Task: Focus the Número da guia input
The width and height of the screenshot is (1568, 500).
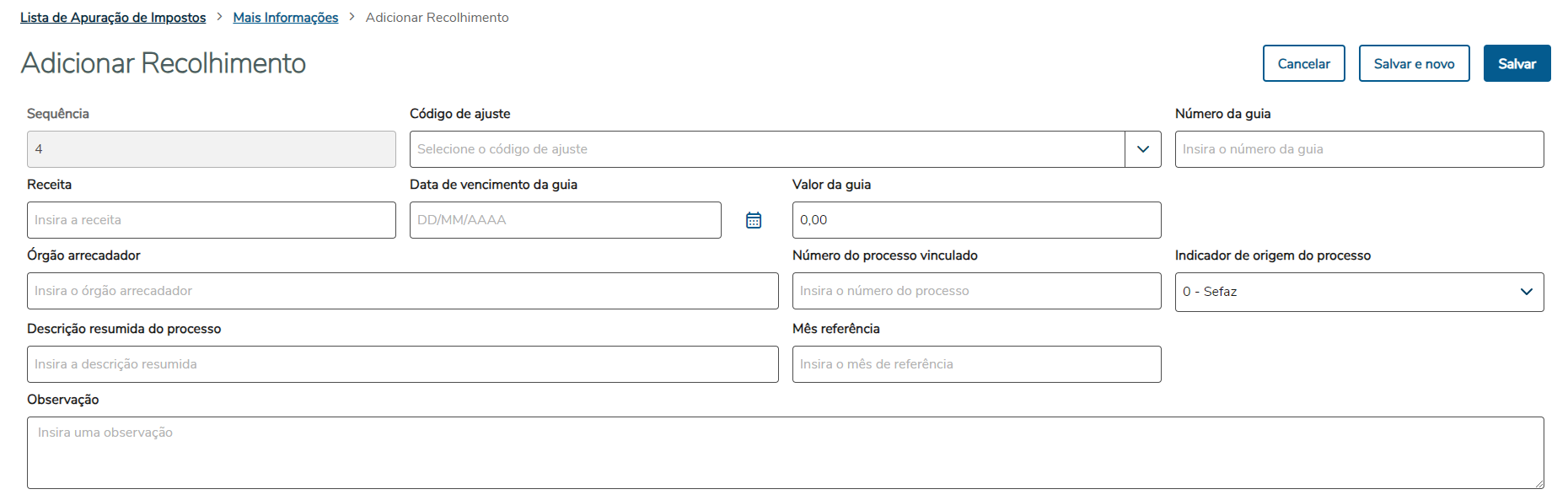Action: click(1359, 149)
